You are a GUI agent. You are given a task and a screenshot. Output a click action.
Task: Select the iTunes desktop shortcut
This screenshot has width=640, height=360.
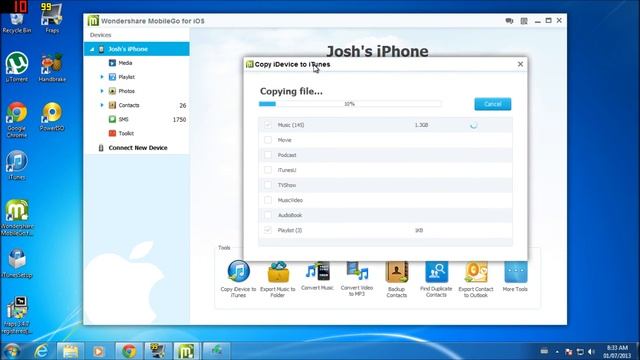pyautogui.click(x=17, y=165)
